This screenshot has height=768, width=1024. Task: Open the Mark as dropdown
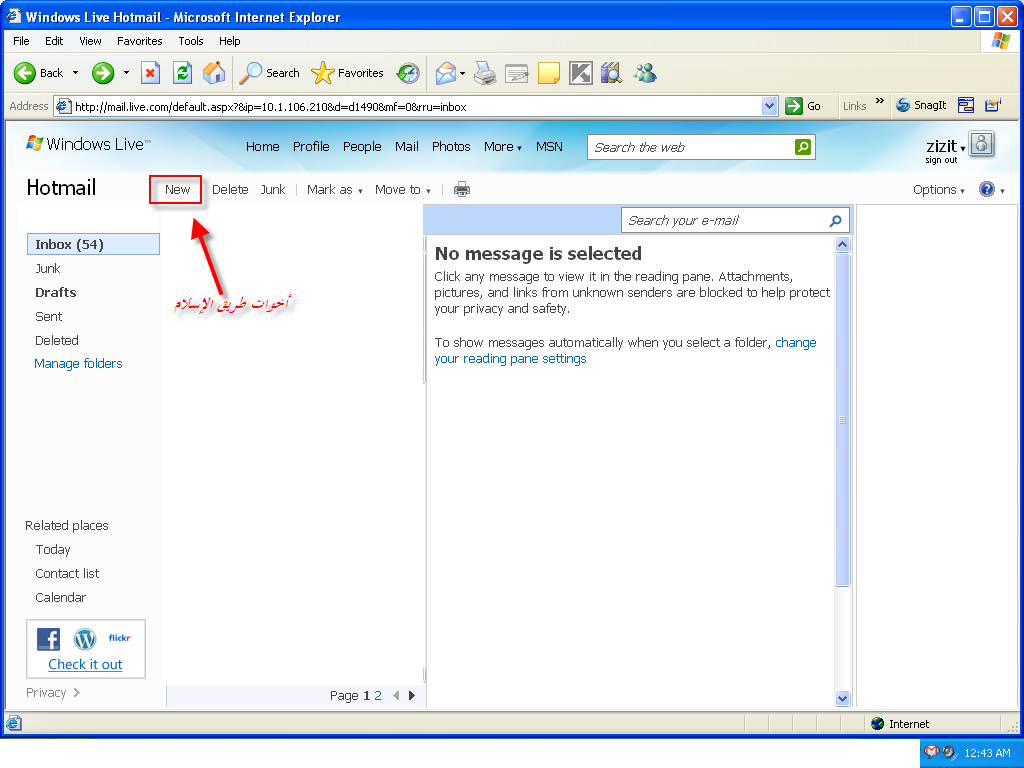(334, 189)
